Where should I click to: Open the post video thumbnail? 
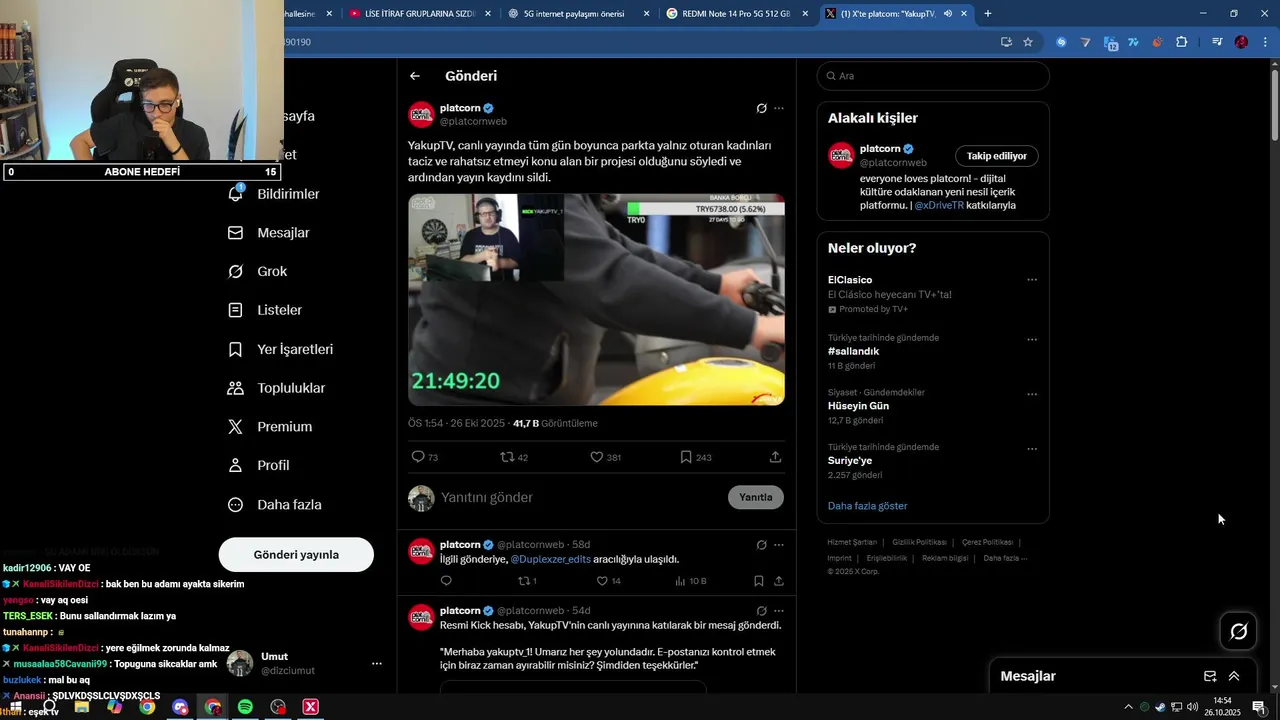[x=596, y=299]
